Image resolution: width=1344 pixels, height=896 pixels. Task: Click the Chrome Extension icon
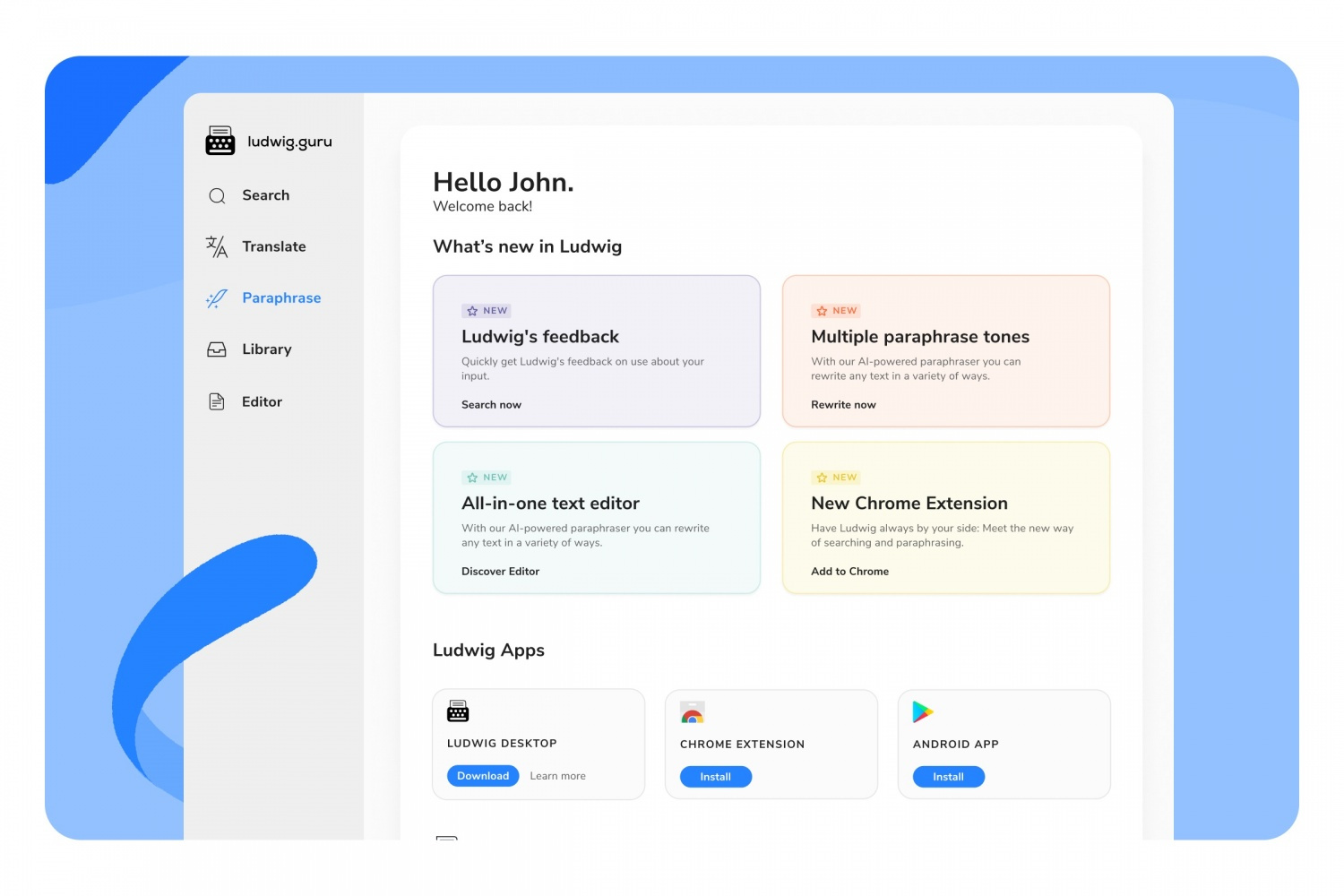(692, 712)
